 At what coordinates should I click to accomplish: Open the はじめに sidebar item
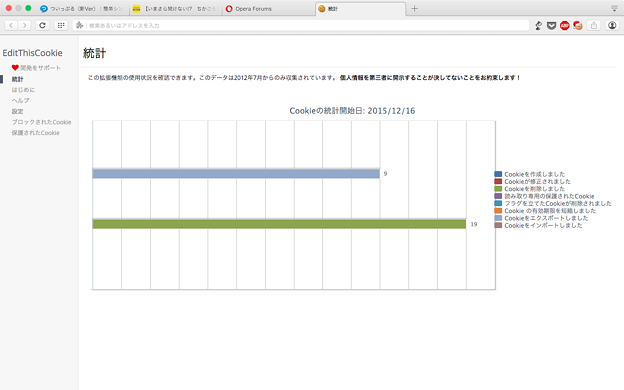pyautogui.click(x=23, y=90)
